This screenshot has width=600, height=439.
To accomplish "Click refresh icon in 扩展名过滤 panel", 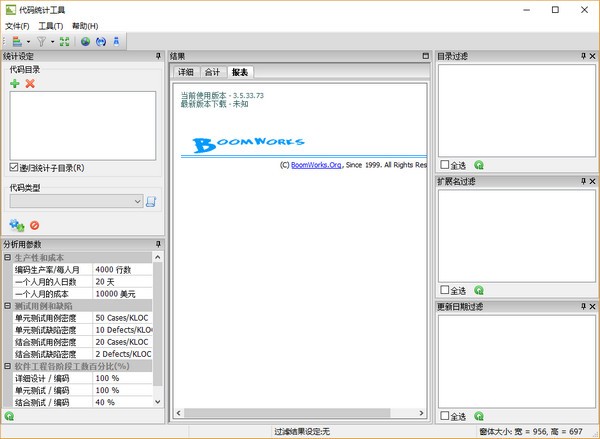I will click(x=479, y=290).
